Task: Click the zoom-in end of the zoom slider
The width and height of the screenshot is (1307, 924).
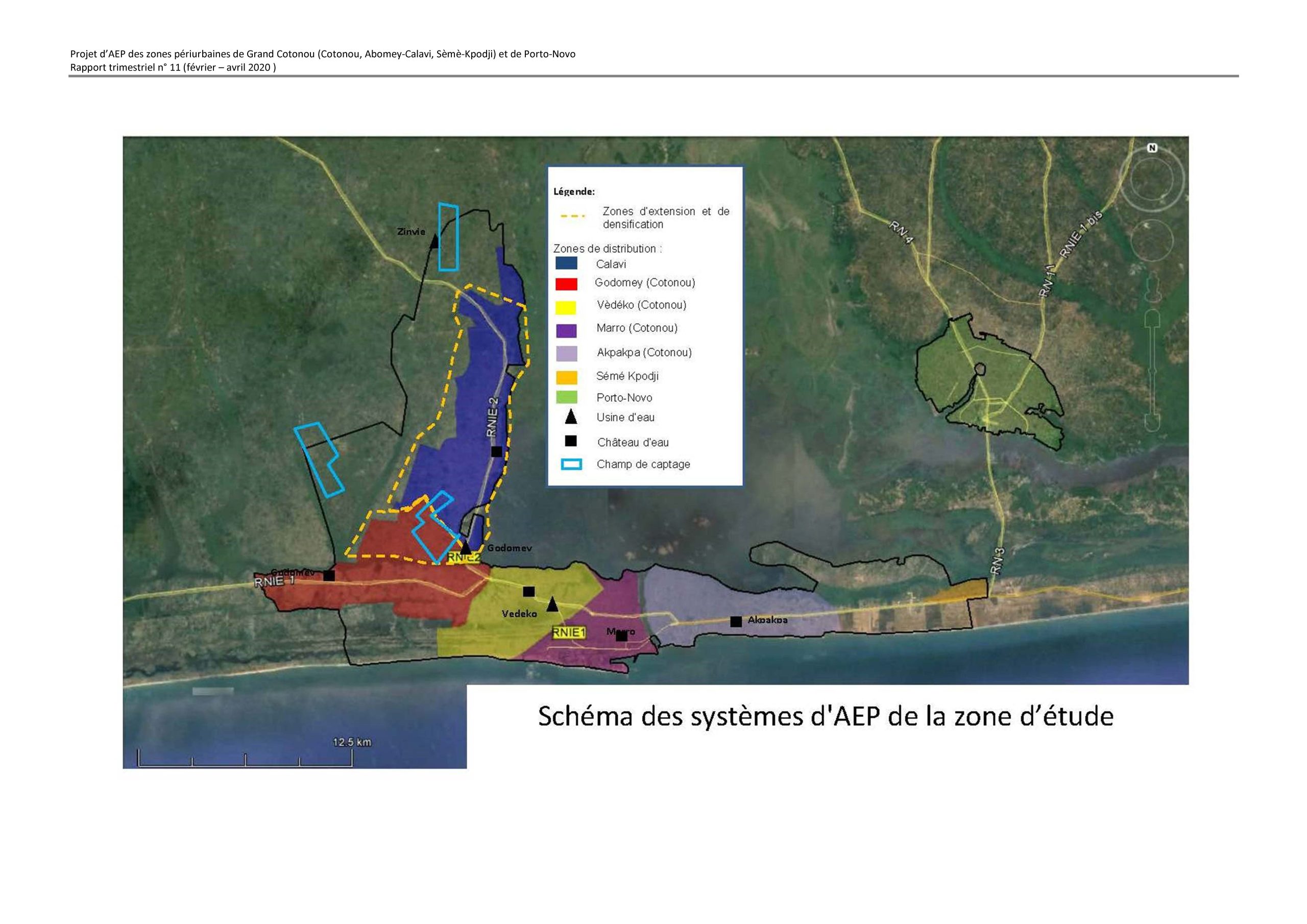Action: point(1152,319)
